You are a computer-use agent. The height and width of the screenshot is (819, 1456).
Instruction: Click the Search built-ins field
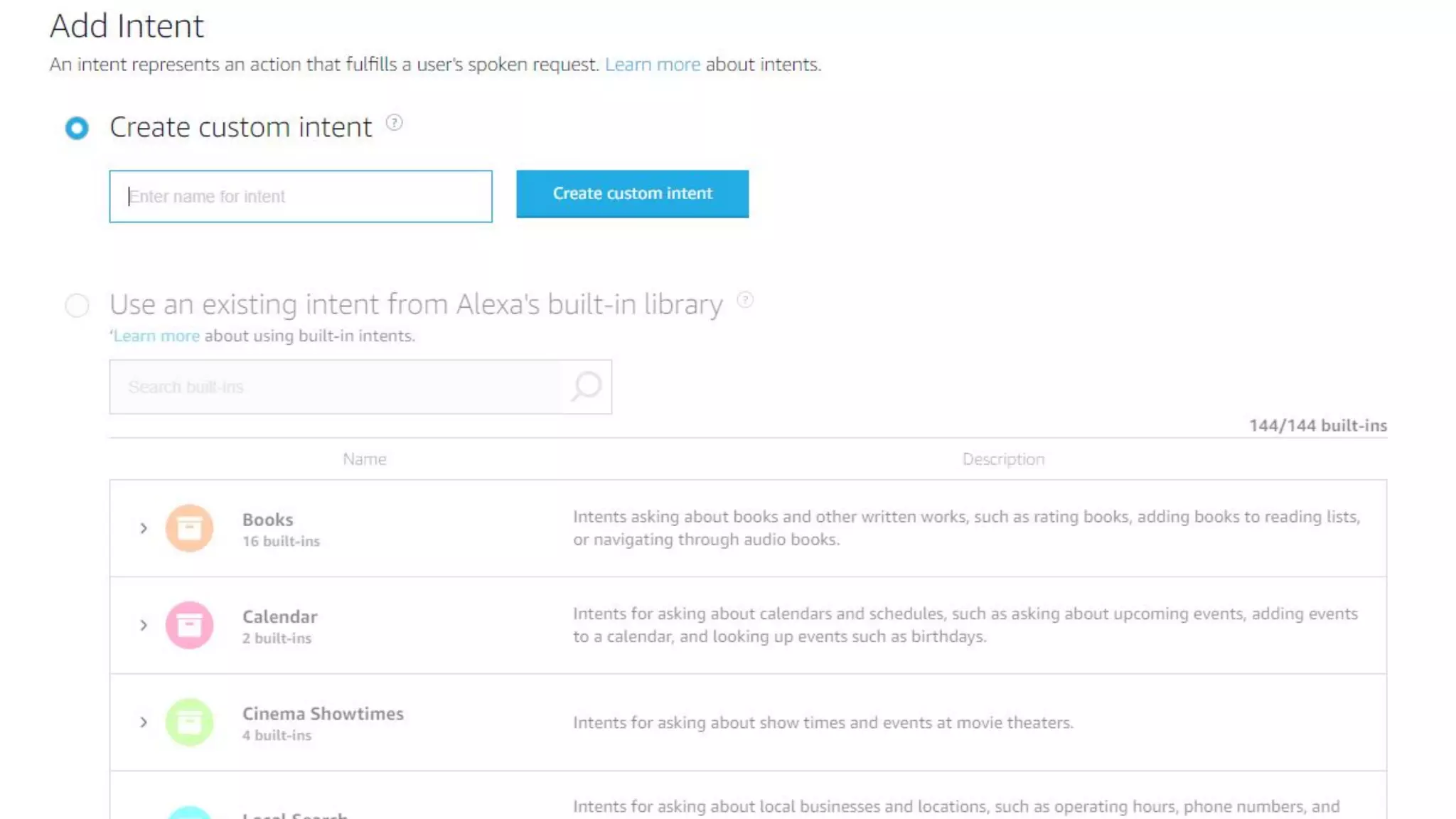[334, 387]
